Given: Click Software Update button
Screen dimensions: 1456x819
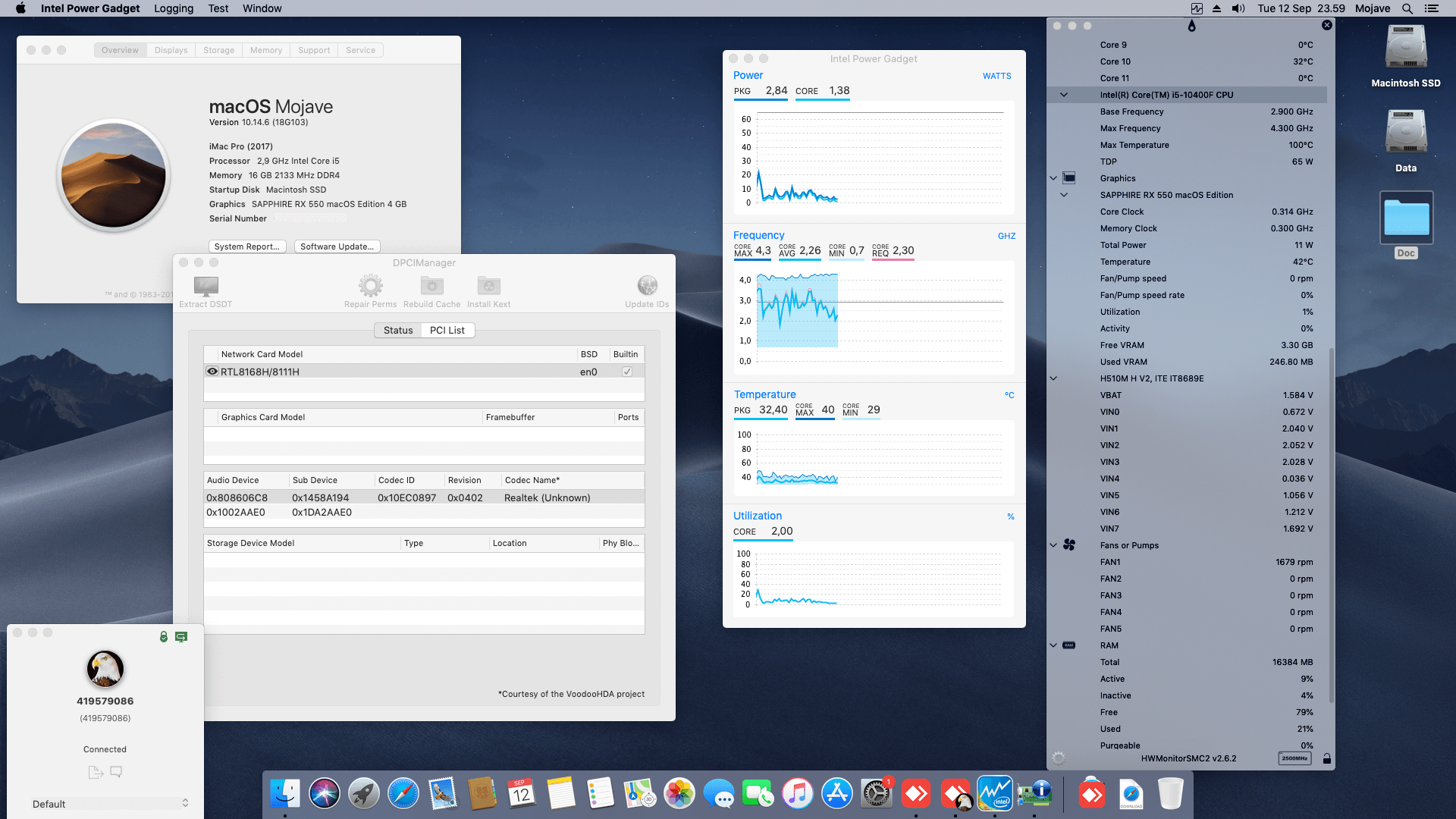Looking at the screenshot, I should point(337,246).
